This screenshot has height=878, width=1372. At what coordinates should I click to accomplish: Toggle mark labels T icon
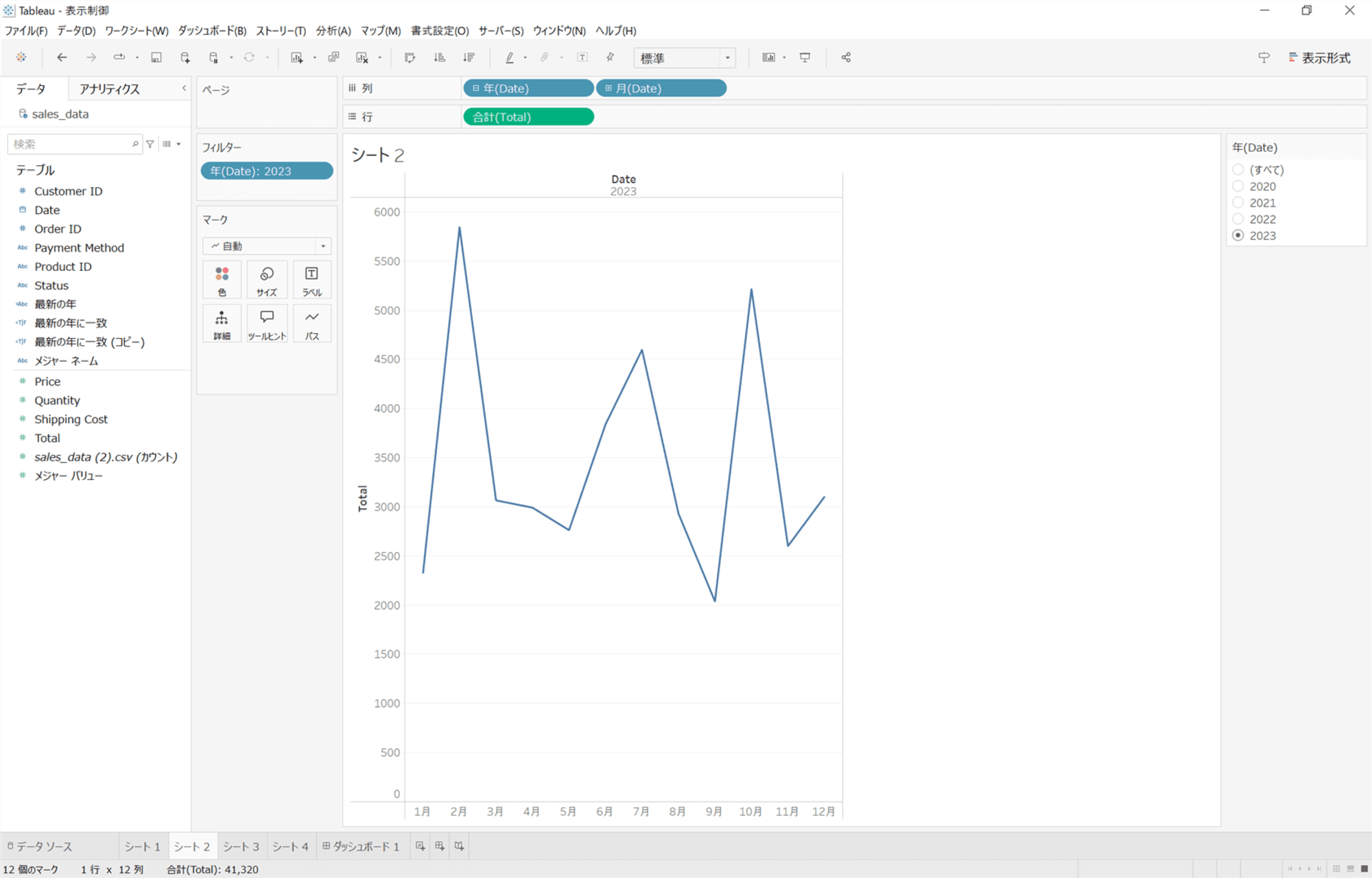click(x=582, y=58)
